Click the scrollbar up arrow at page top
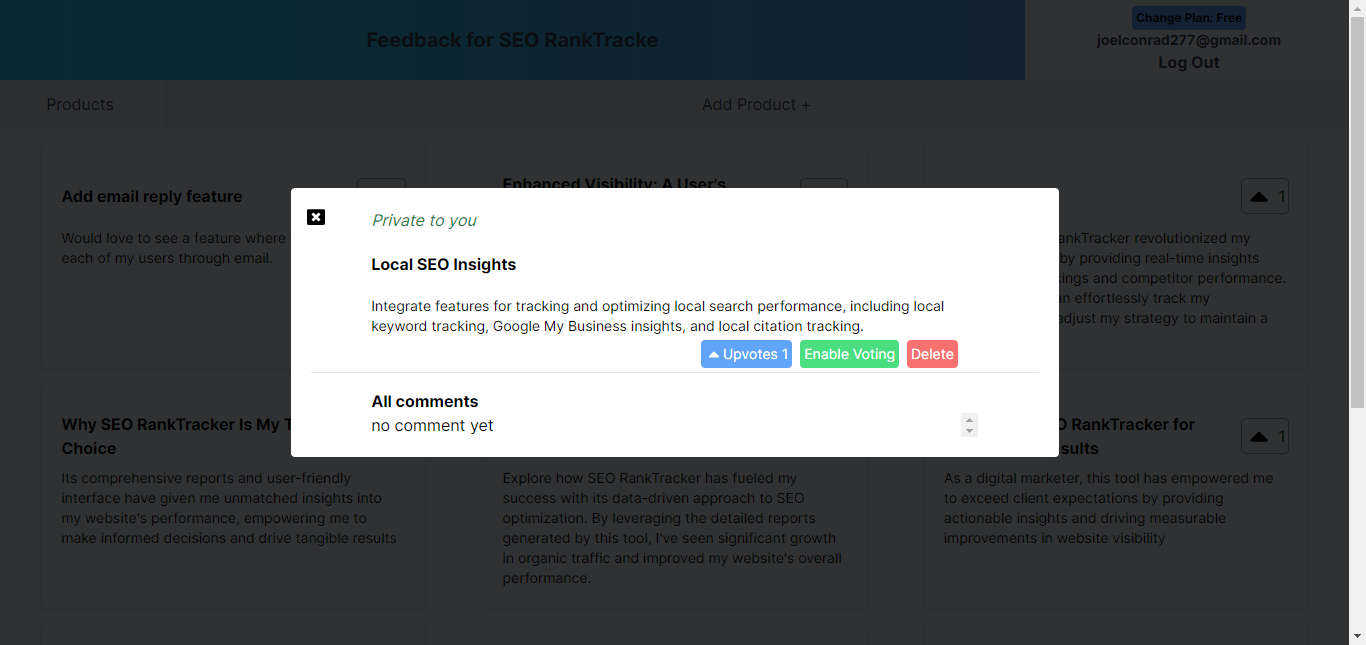This screenshot has width=1366, height=645. (1357, 8)
